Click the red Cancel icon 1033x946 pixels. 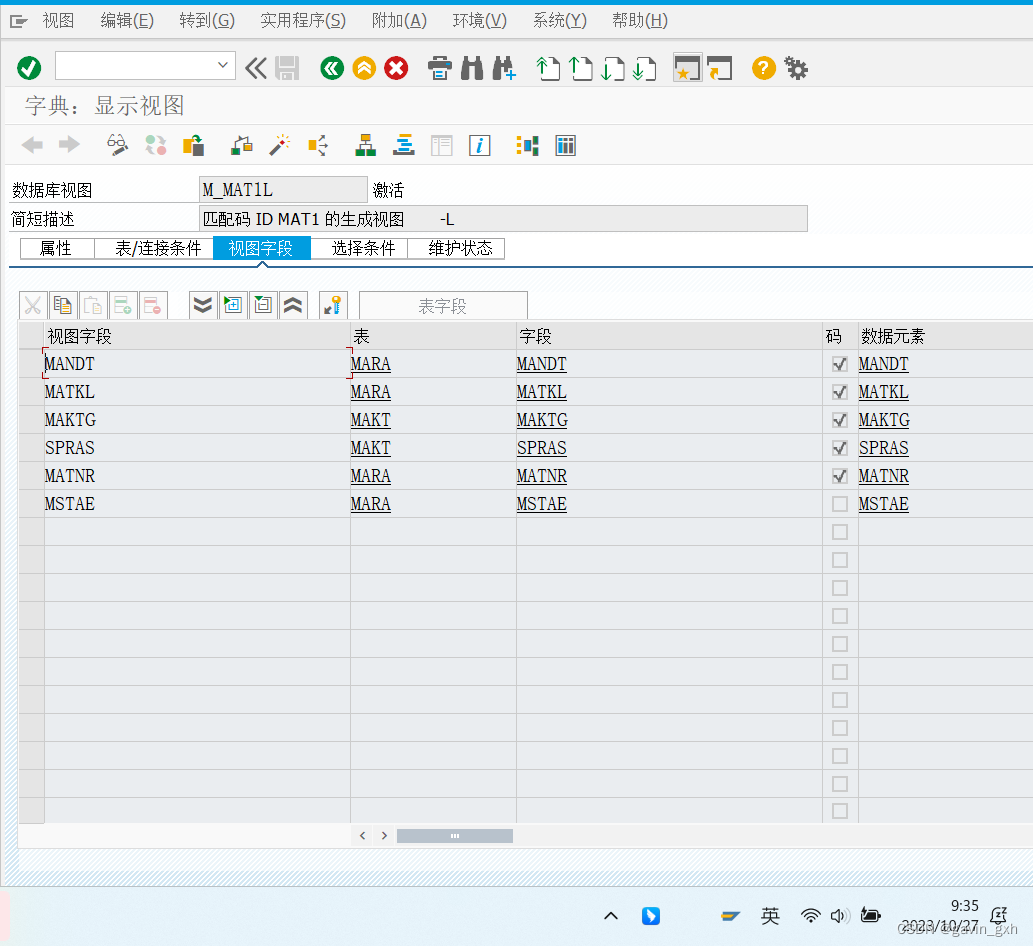click(x=396, y=68)
